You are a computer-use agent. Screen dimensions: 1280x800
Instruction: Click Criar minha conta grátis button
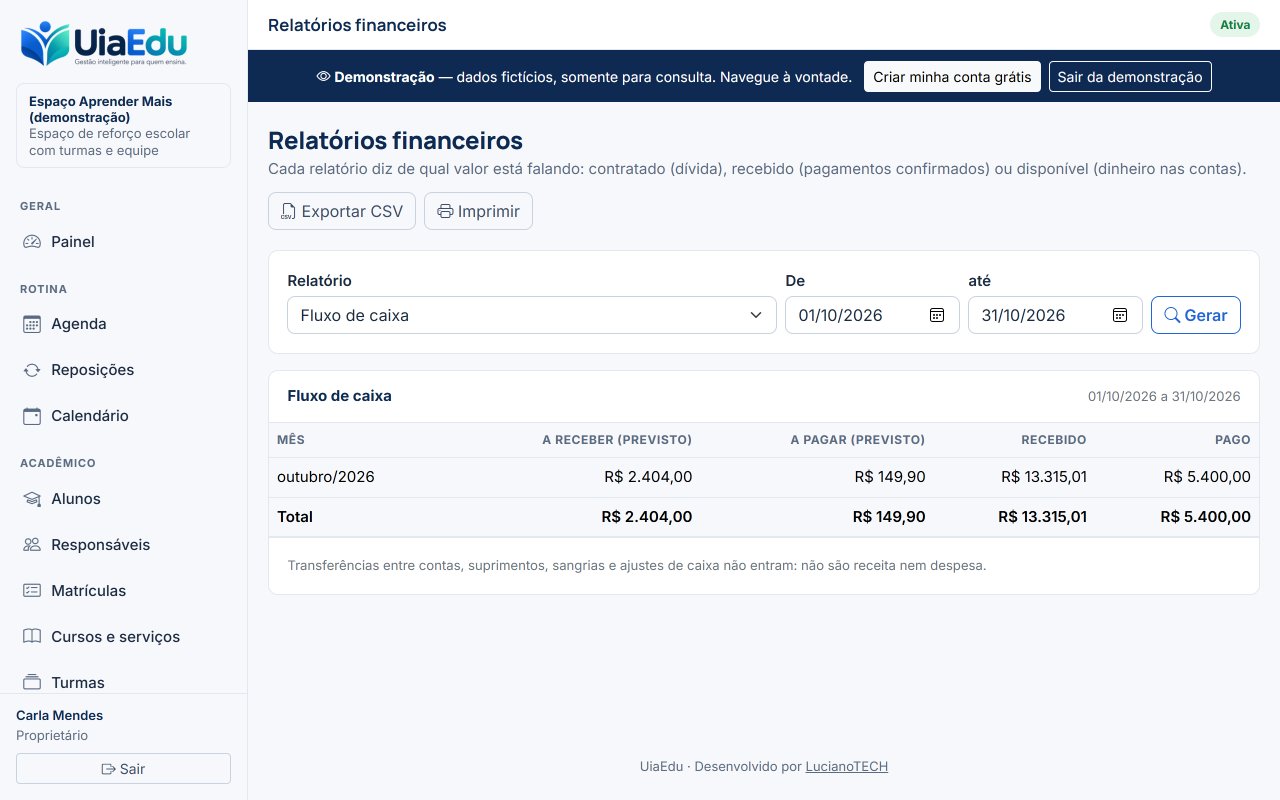point(952,77)
